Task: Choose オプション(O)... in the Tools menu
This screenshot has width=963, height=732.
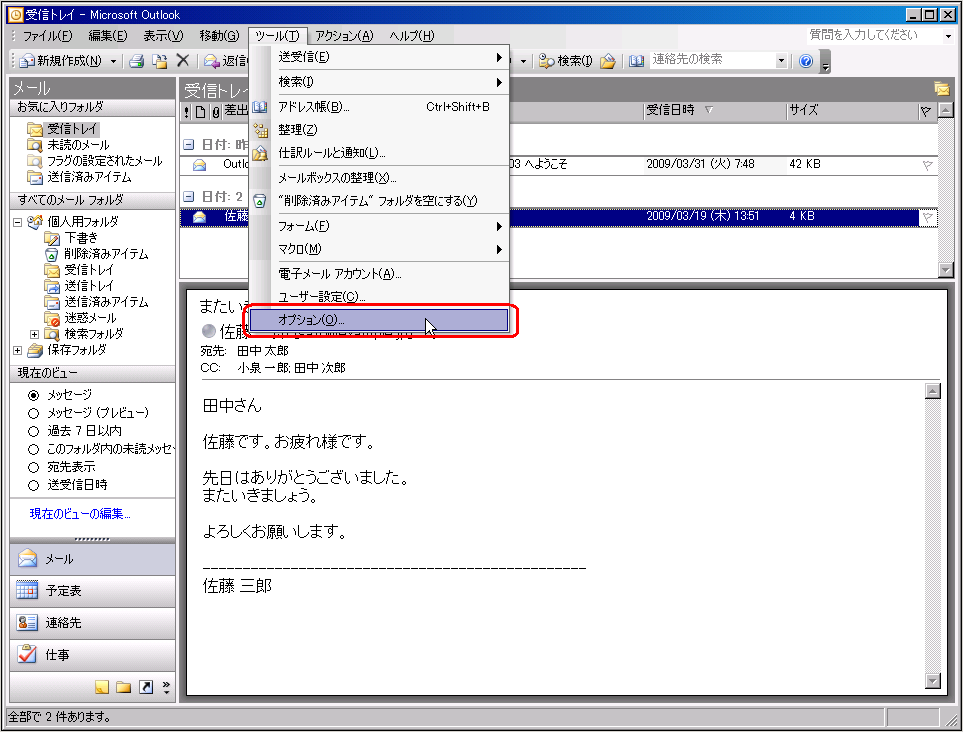Action: [379, 320]
